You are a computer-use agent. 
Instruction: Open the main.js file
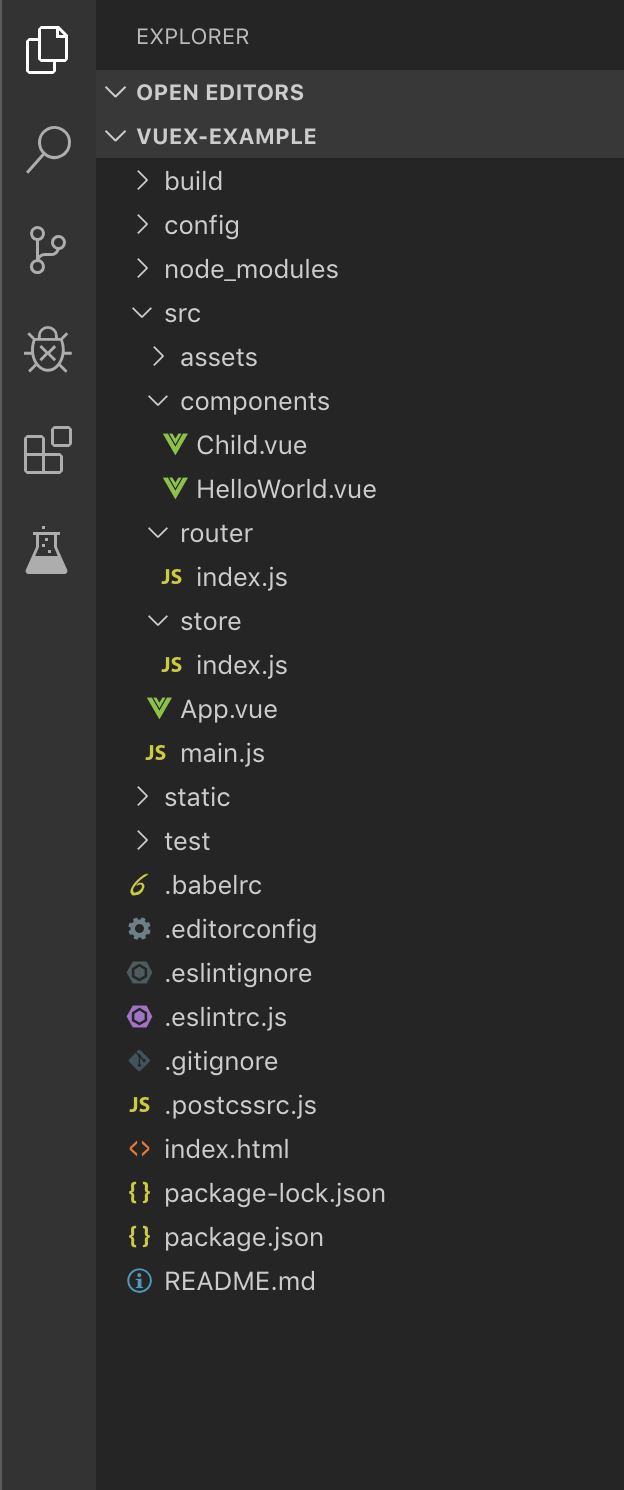click(x=222, y=753)
